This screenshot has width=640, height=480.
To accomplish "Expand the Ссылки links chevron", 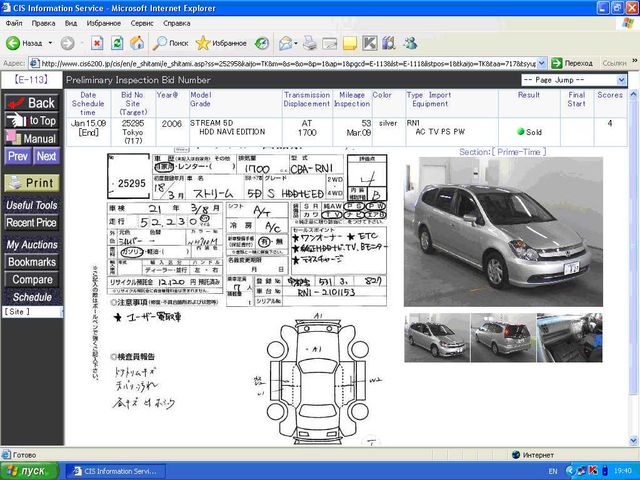I will (635, 61).
